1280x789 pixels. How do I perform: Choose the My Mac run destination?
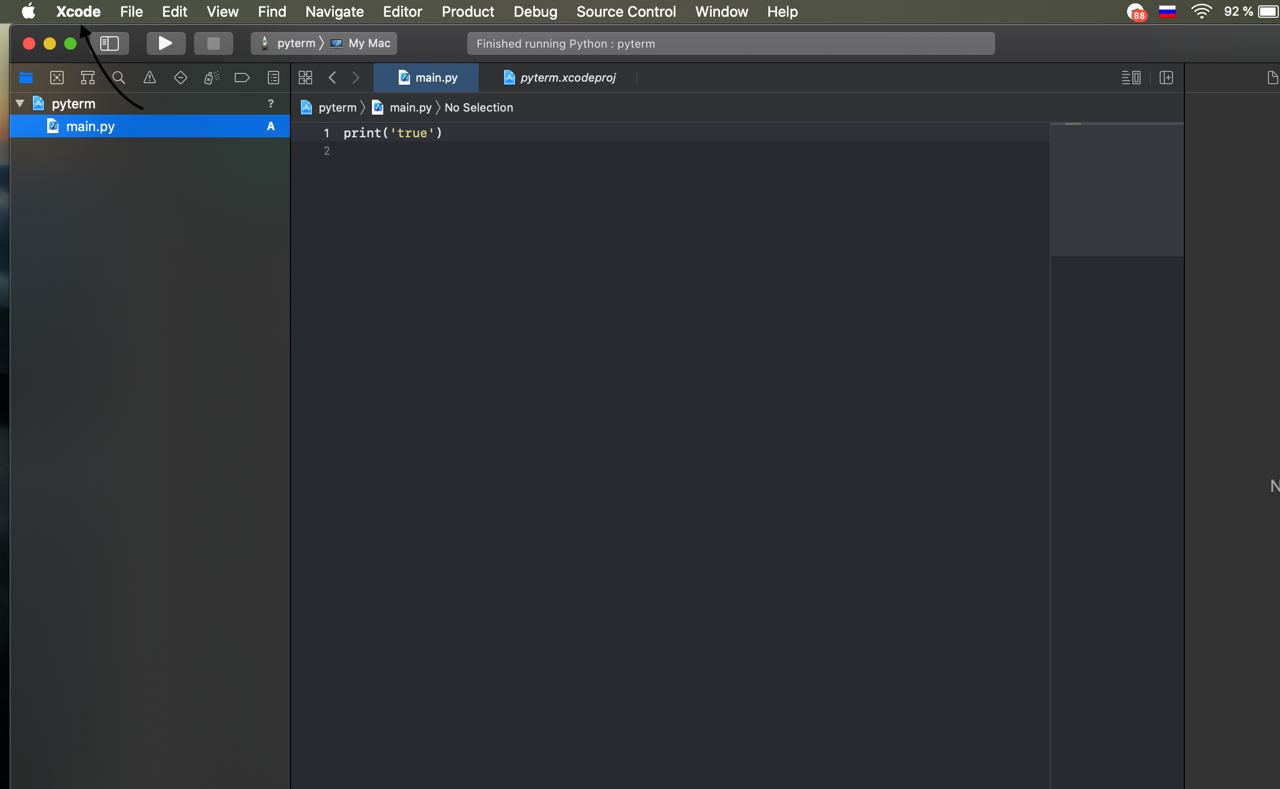pyautogui.click(x=361, y=43)
